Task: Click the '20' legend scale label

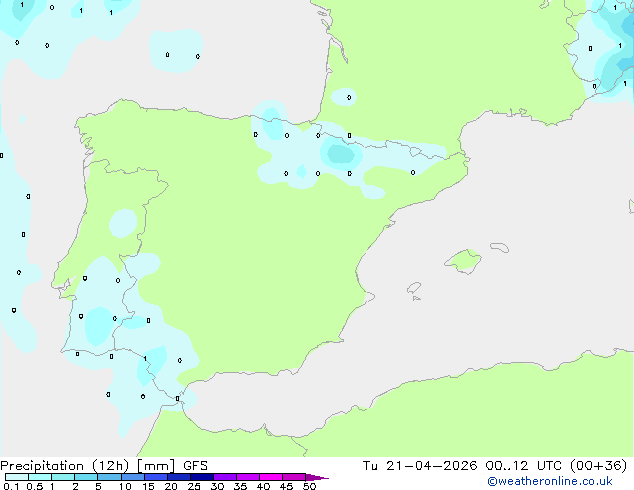Action: click(171, 486)
